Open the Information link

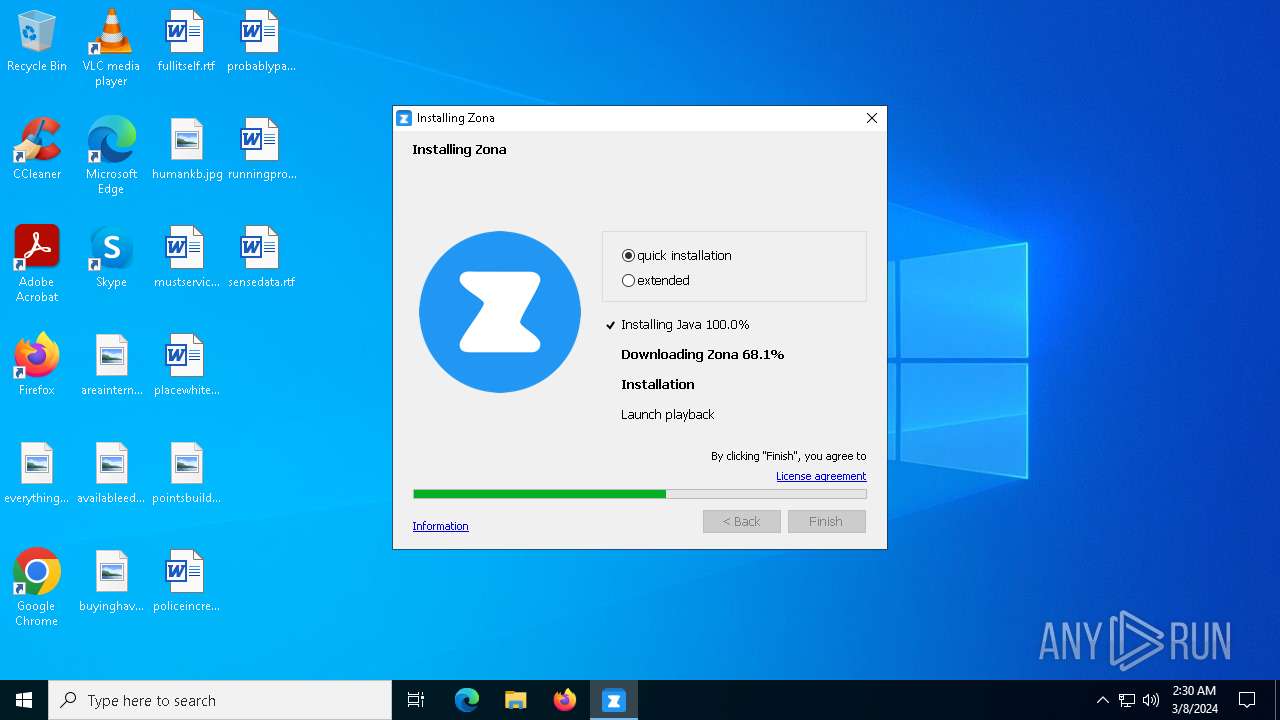click(440, 526)
